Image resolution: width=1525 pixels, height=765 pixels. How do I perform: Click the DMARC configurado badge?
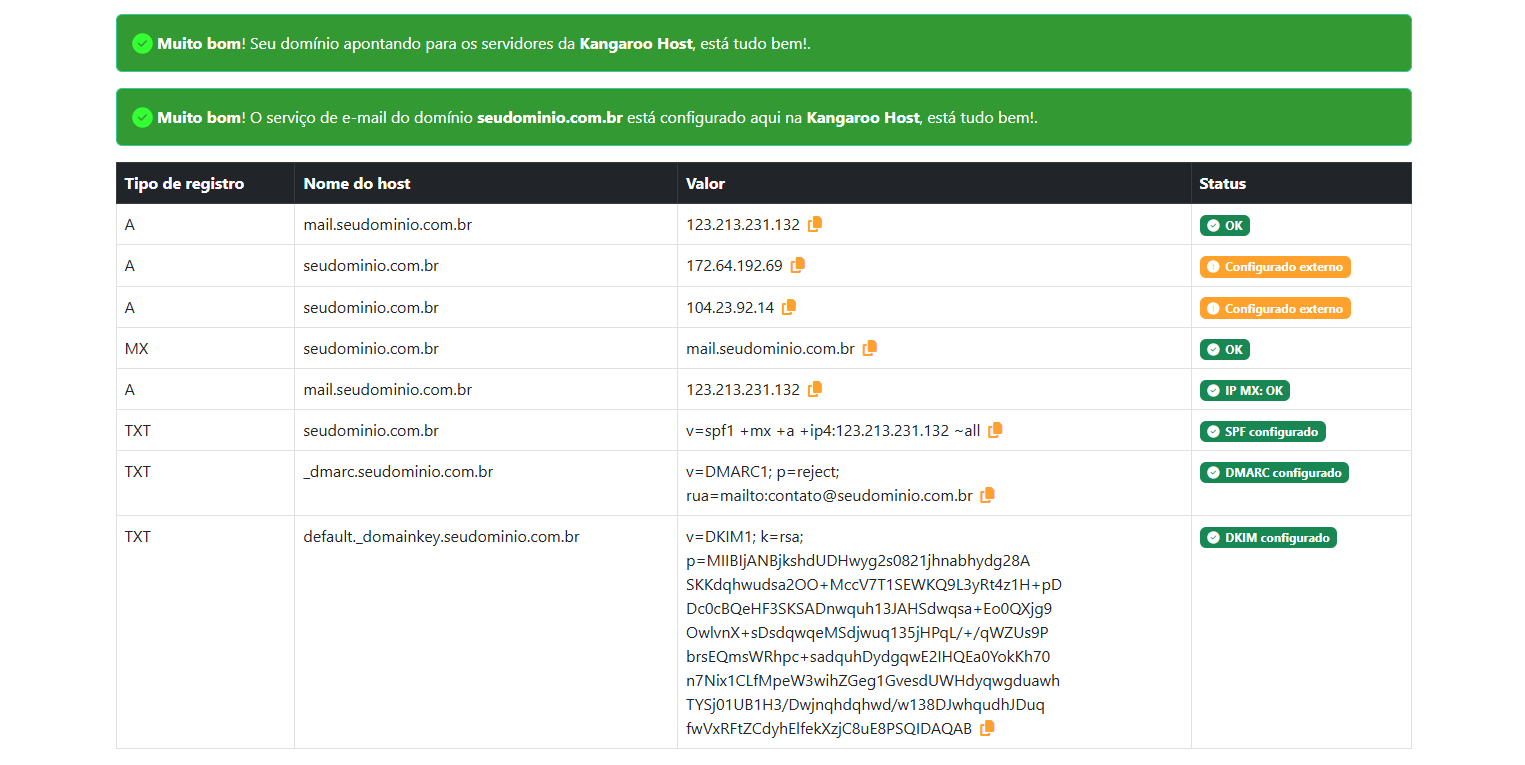pyautogui.click(x=1274, y=471)
